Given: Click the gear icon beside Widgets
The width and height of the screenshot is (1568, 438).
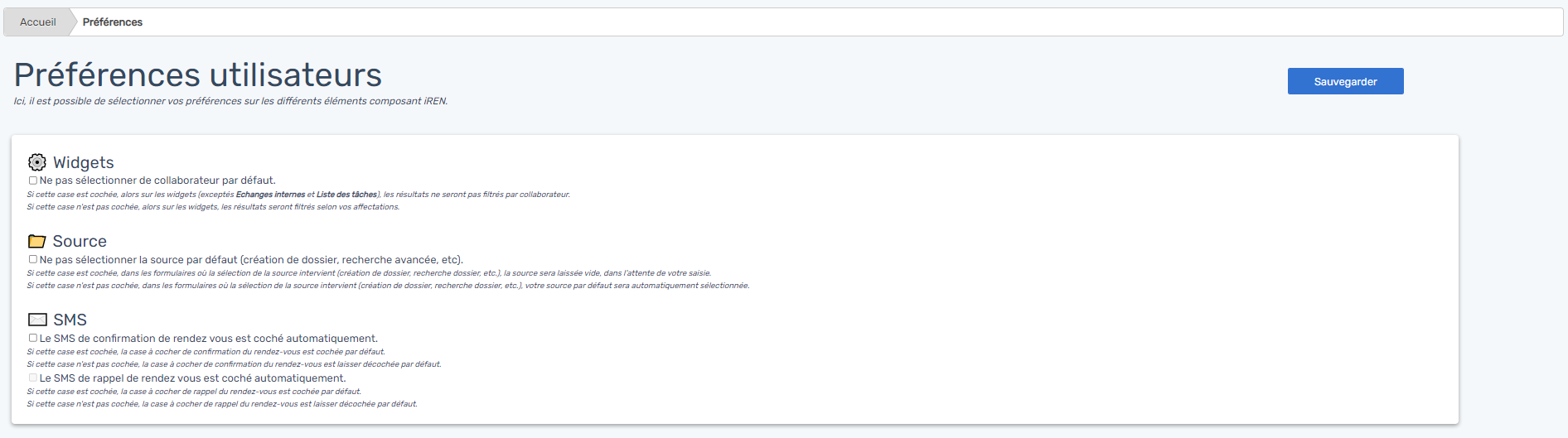Looking at the screenshot, I should [x=36, y=162].
